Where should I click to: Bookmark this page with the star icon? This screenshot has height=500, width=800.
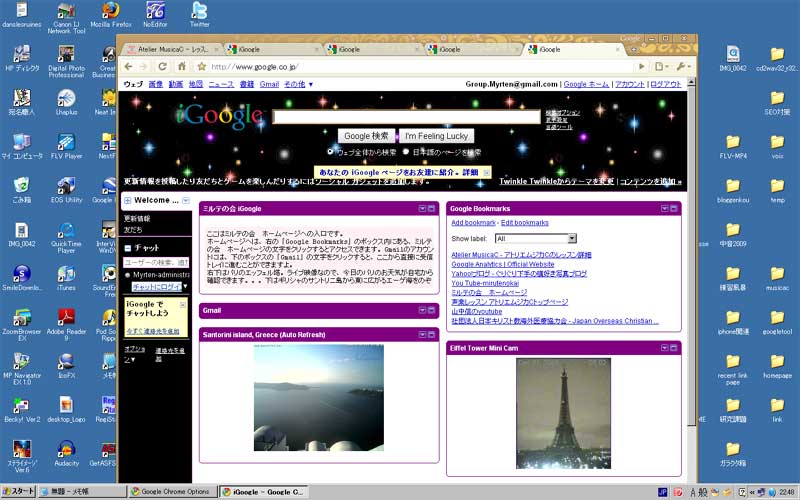[202, 66]
